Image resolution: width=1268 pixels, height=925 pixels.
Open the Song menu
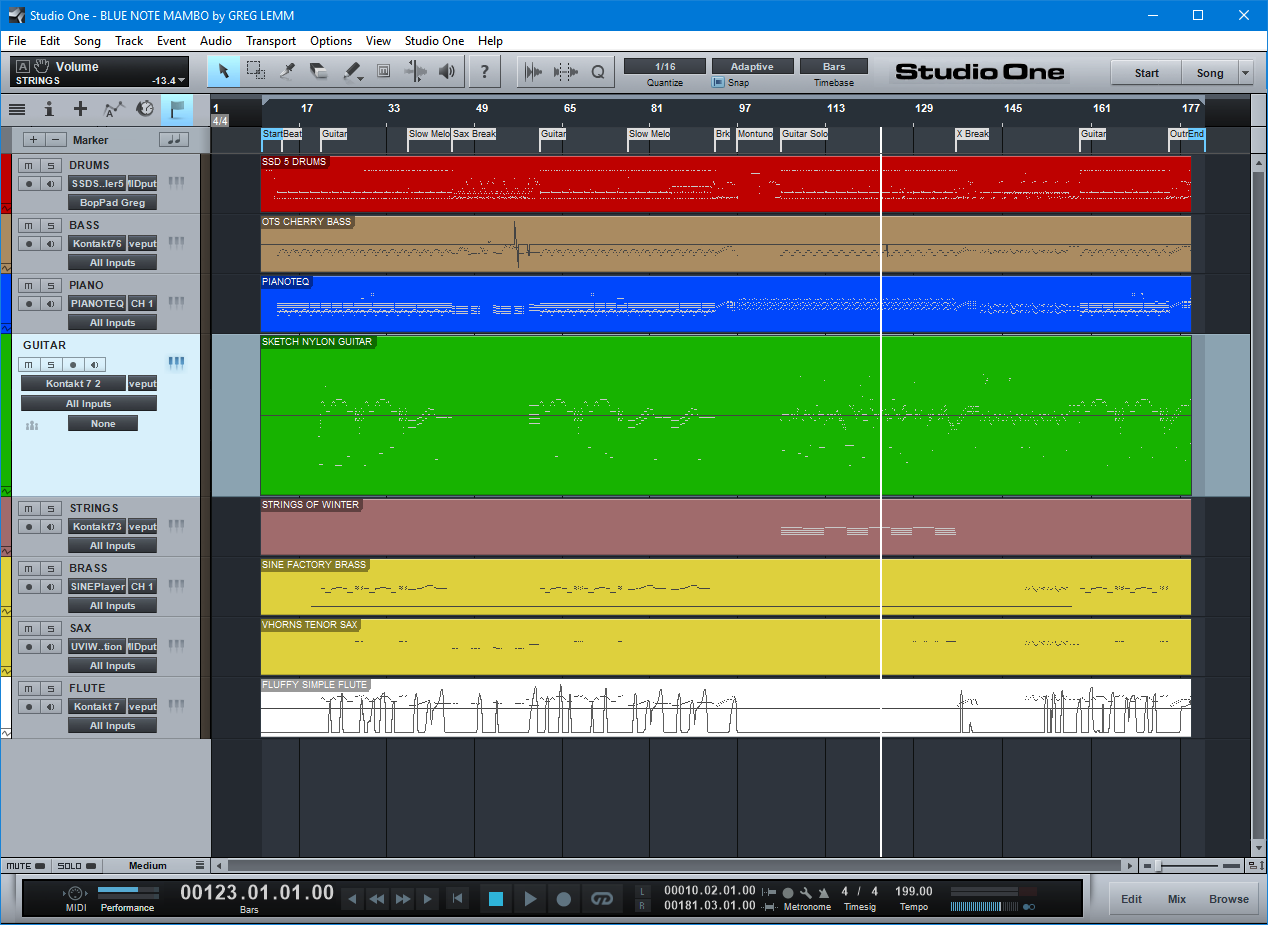pos(87,41)
